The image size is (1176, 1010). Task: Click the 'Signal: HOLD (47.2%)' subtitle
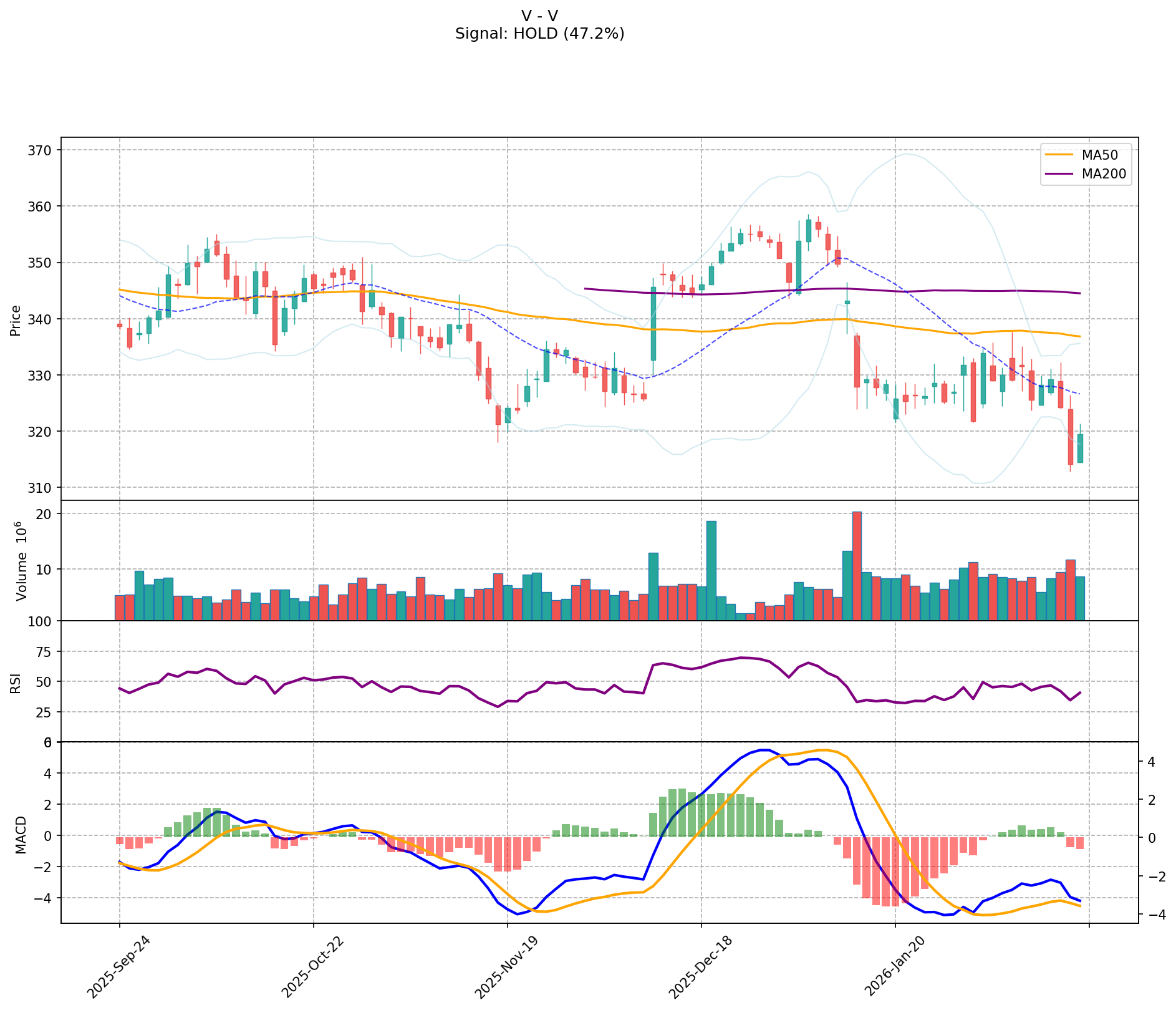539,34
